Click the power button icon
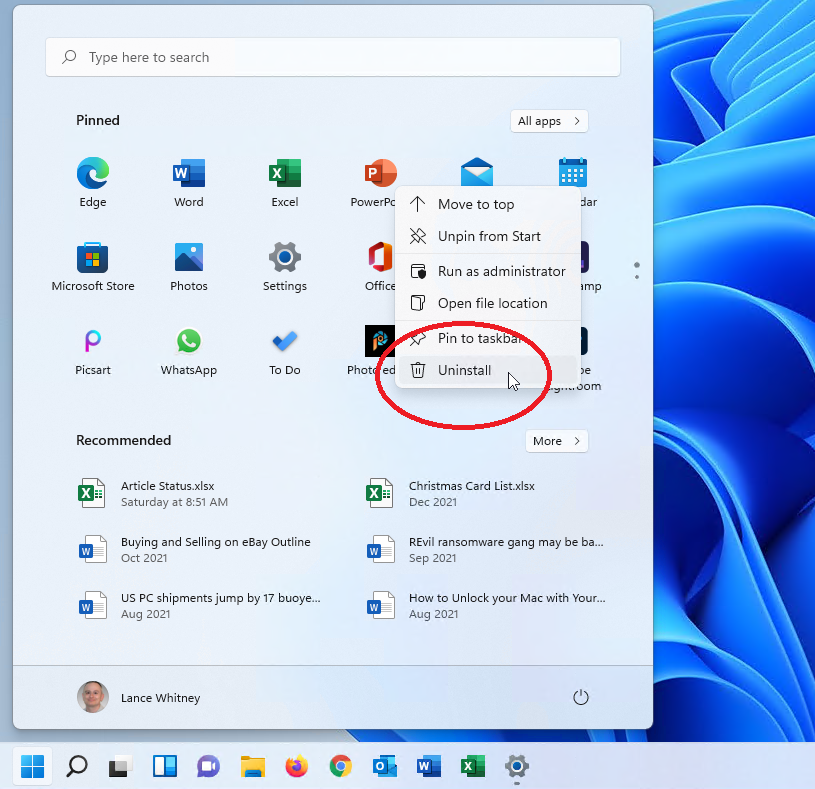Image resolution: width=815 pixels, height=789 pixels. pyautogui.click(x=581, y=698)
